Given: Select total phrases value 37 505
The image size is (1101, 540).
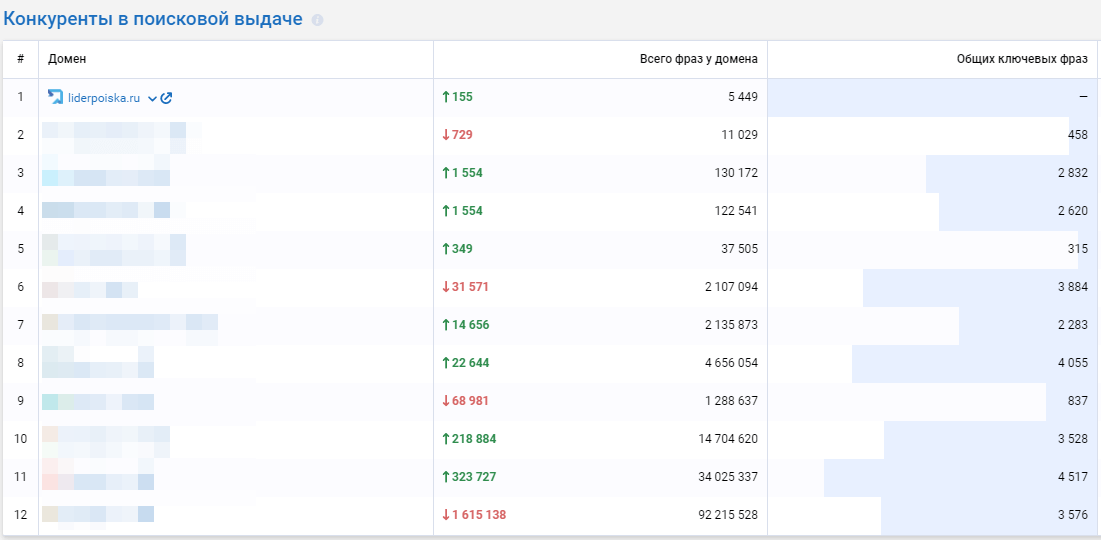Looking at the screenshot, I should (x=740, y=249).
